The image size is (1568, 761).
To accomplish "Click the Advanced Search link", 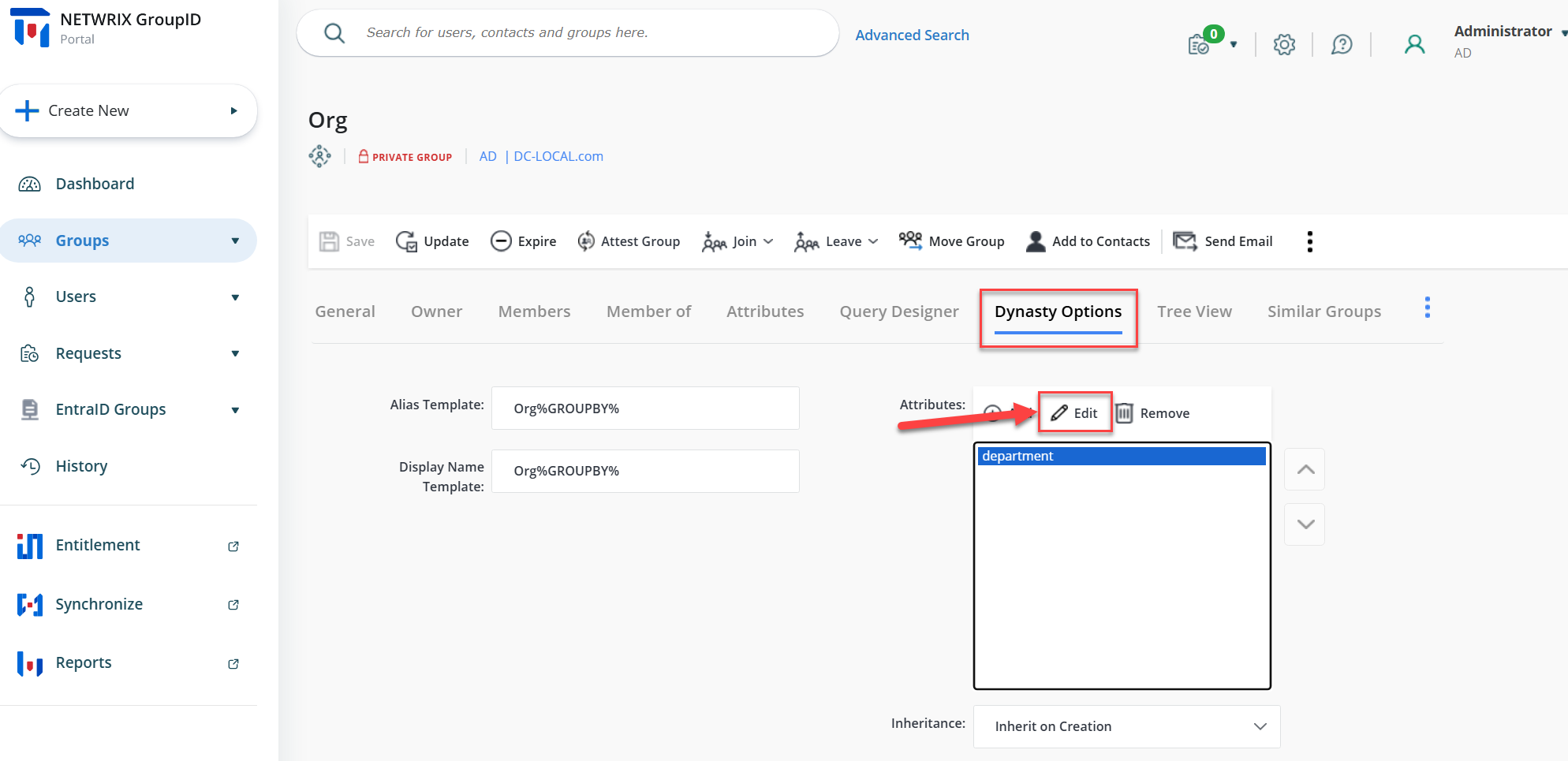I will 912,35.
